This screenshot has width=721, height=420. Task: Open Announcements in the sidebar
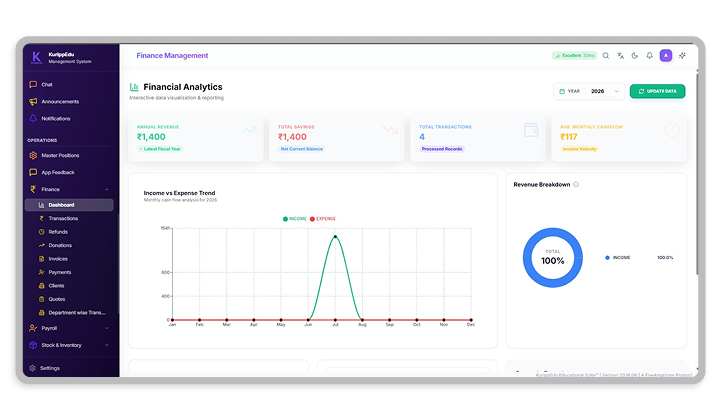coord(71,102)
